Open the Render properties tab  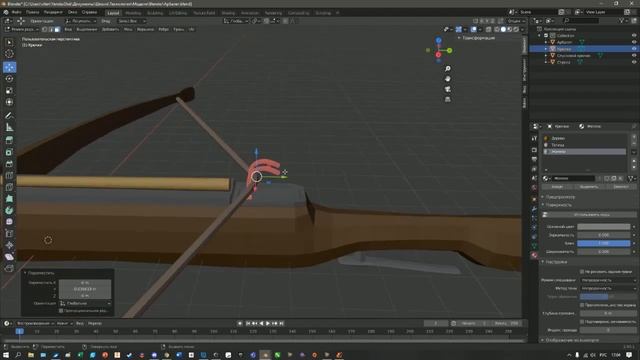coord(534,149)
